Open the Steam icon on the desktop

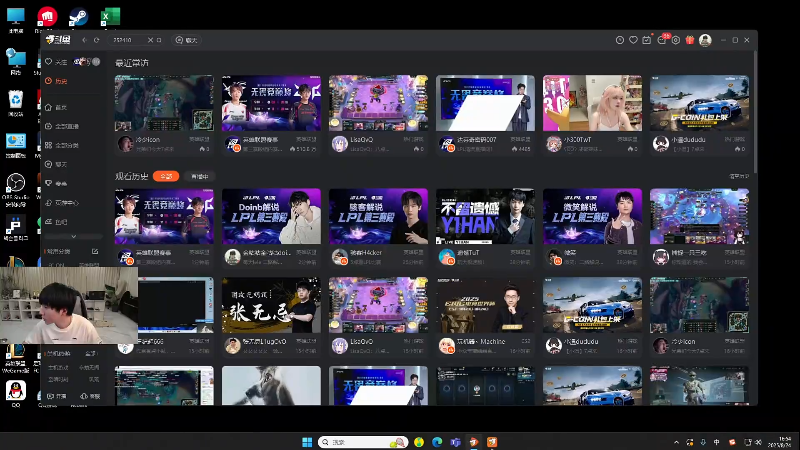[79, 18]
